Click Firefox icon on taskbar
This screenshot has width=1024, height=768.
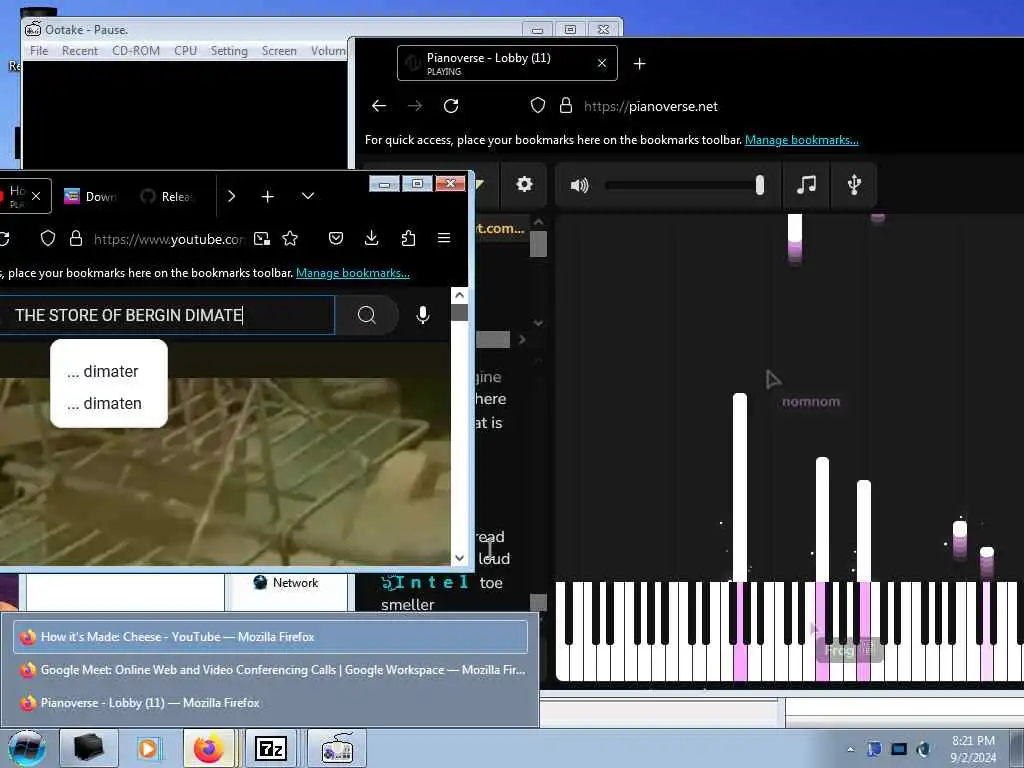(208, 748)
